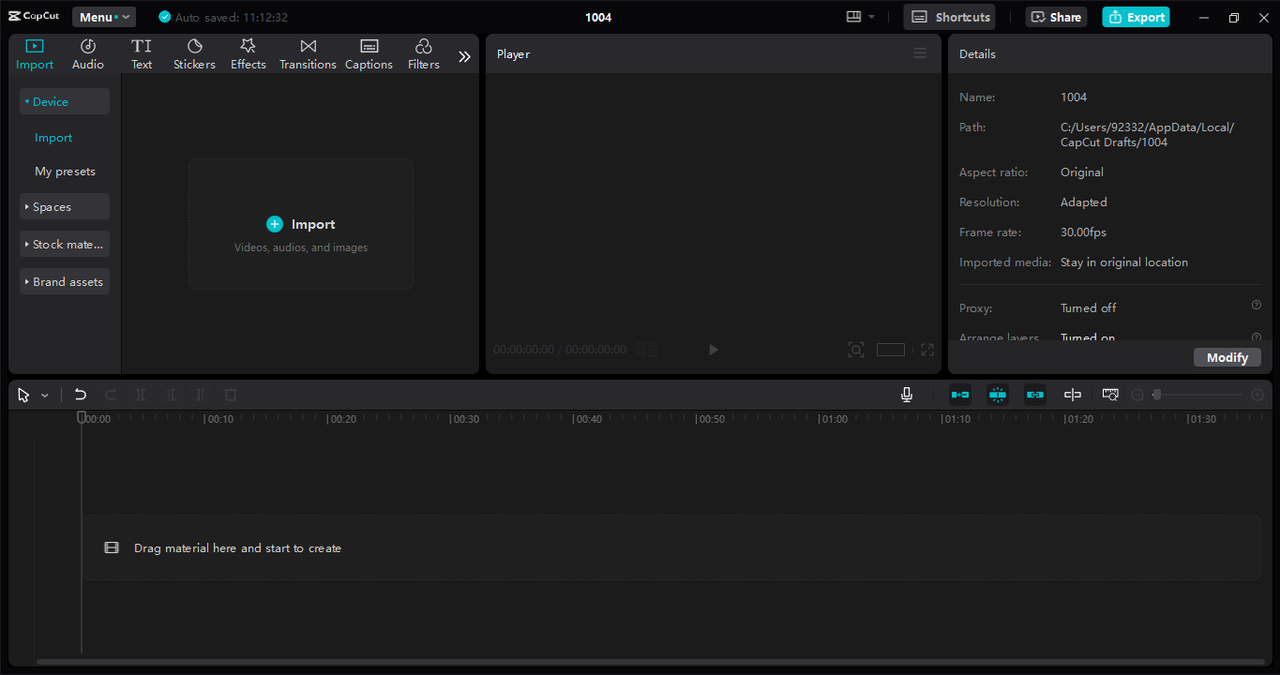1280x675 pixels.
Task: Open the Menu dropdown
Action: pyautogui.click(x=104, y=17)
